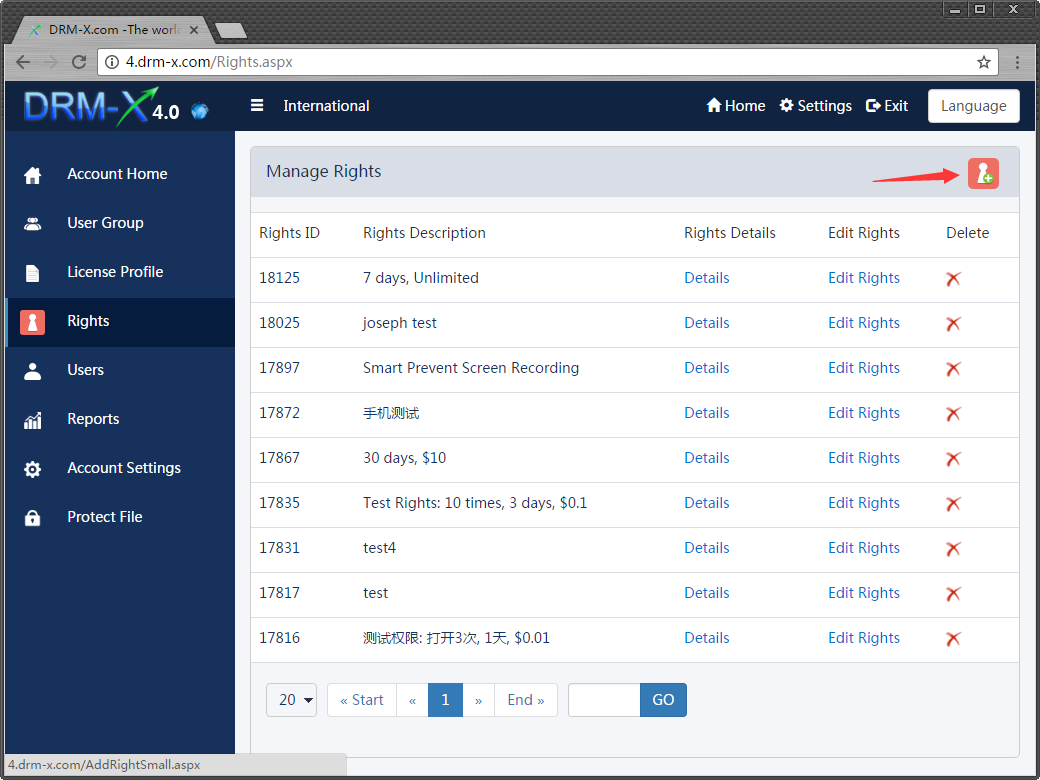
Task: View site information icon in address bar
Action: tap(112, 62)
